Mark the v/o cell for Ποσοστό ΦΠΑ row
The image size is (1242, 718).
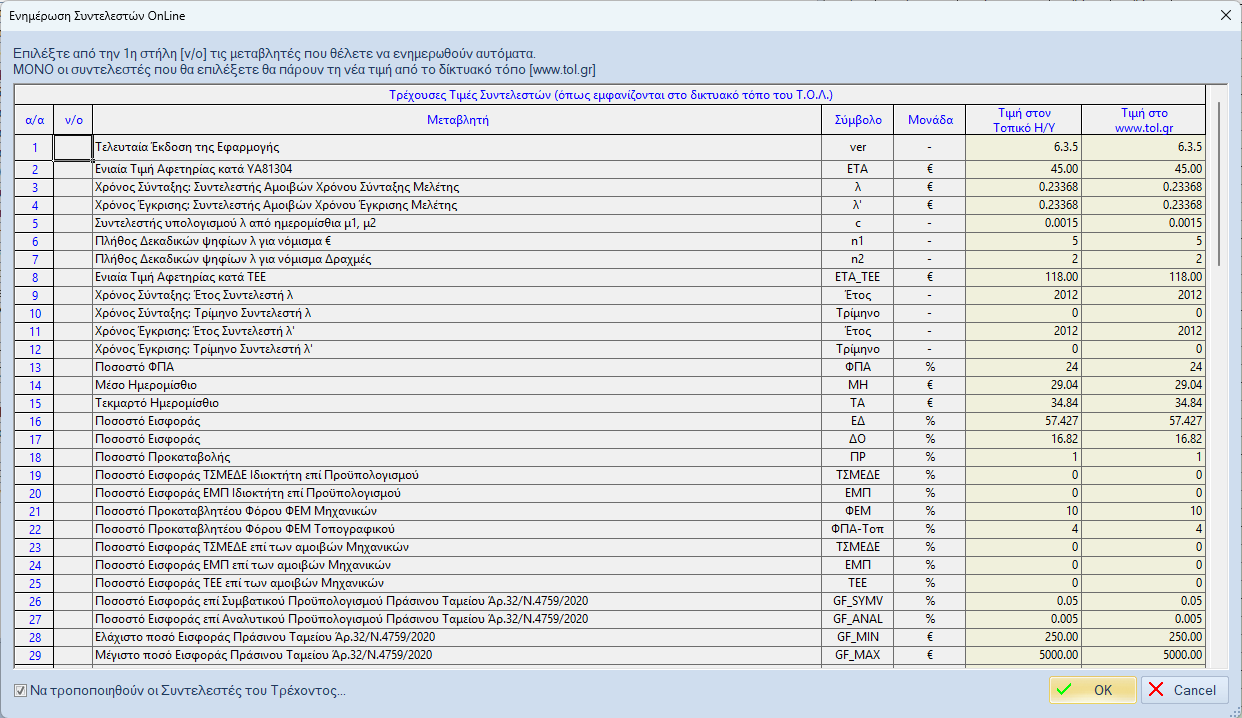point(73,367)
